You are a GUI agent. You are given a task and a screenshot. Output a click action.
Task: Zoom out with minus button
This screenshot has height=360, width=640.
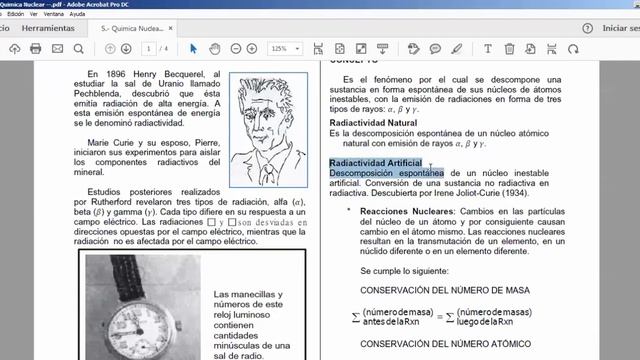tap(236, 49)
